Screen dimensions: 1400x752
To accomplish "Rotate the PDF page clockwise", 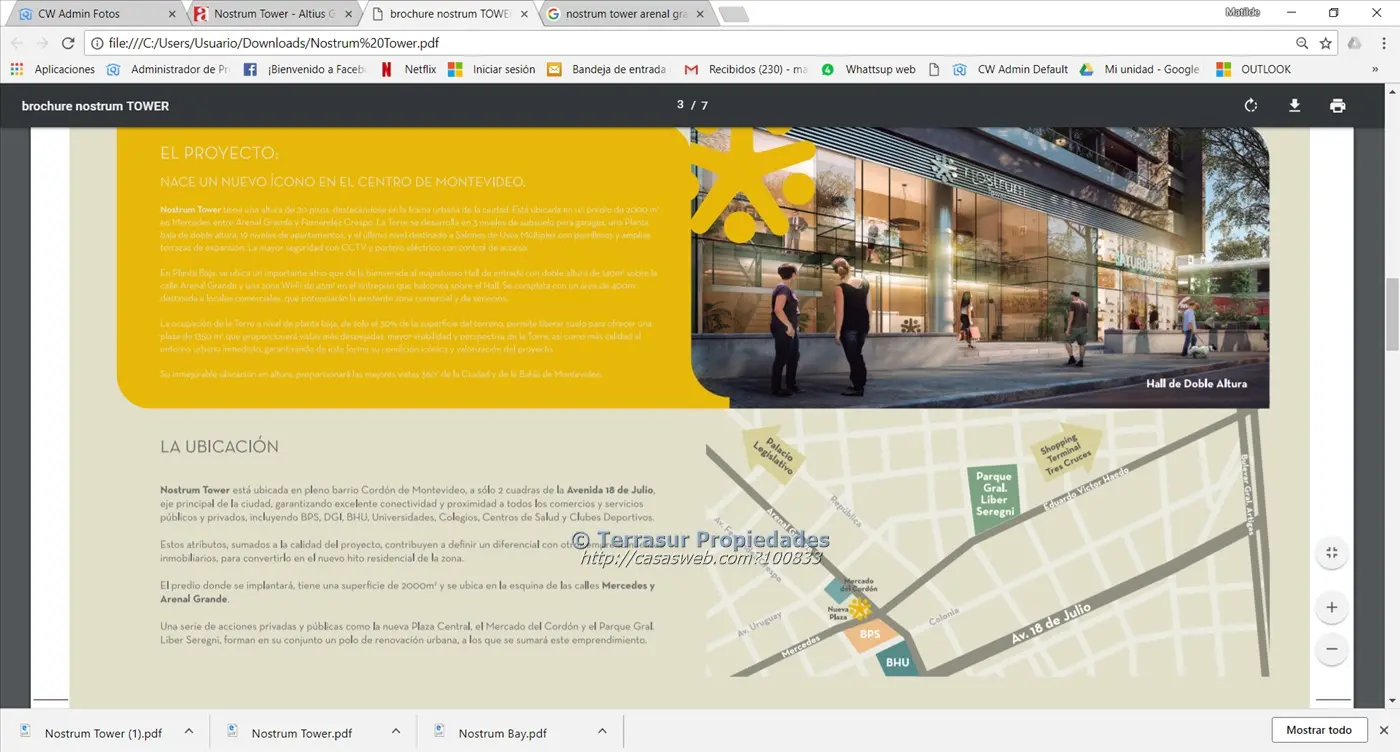I will tap(1250, 106).
